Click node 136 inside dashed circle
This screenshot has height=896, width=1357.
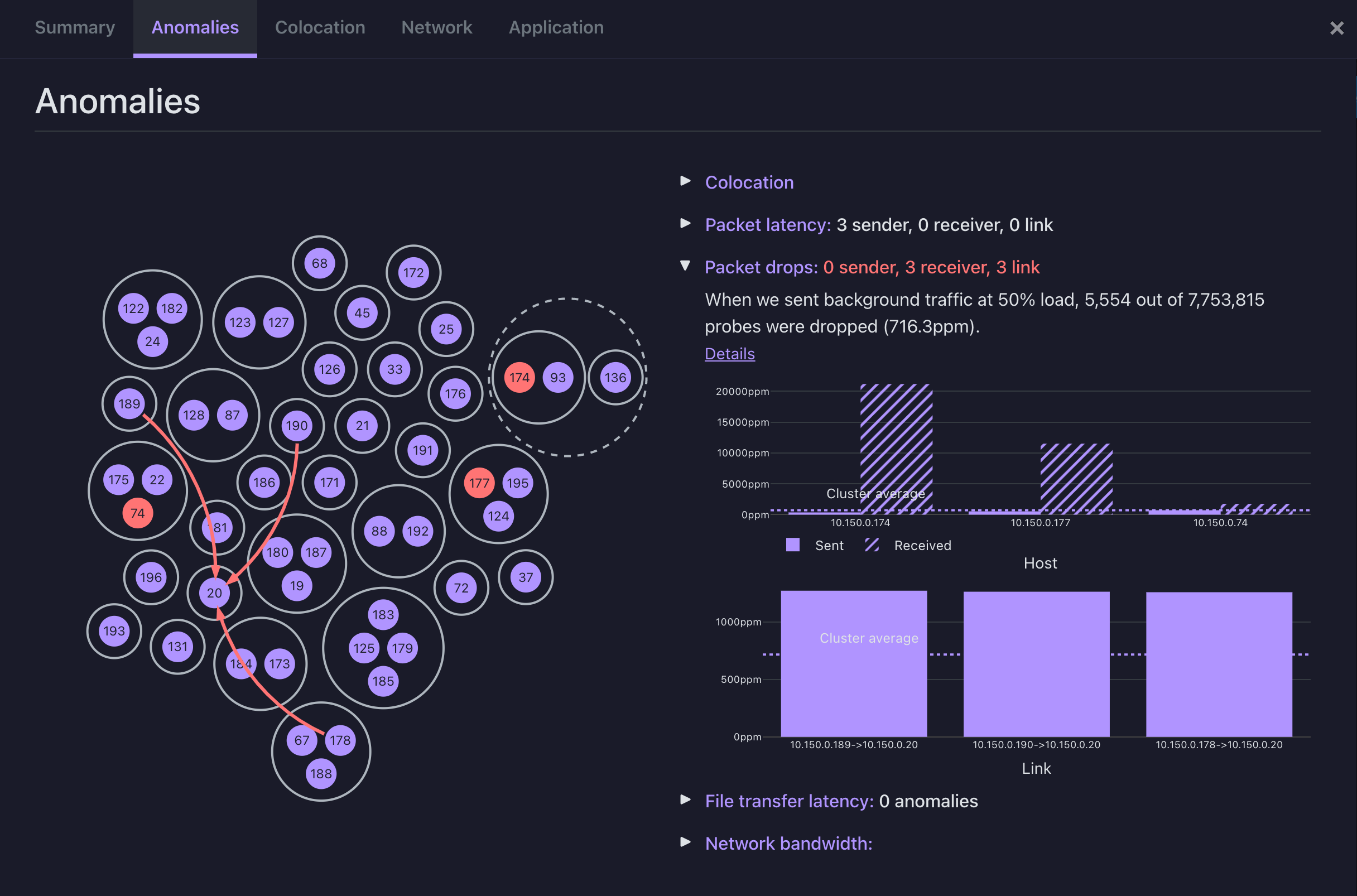tap(615, 378)
